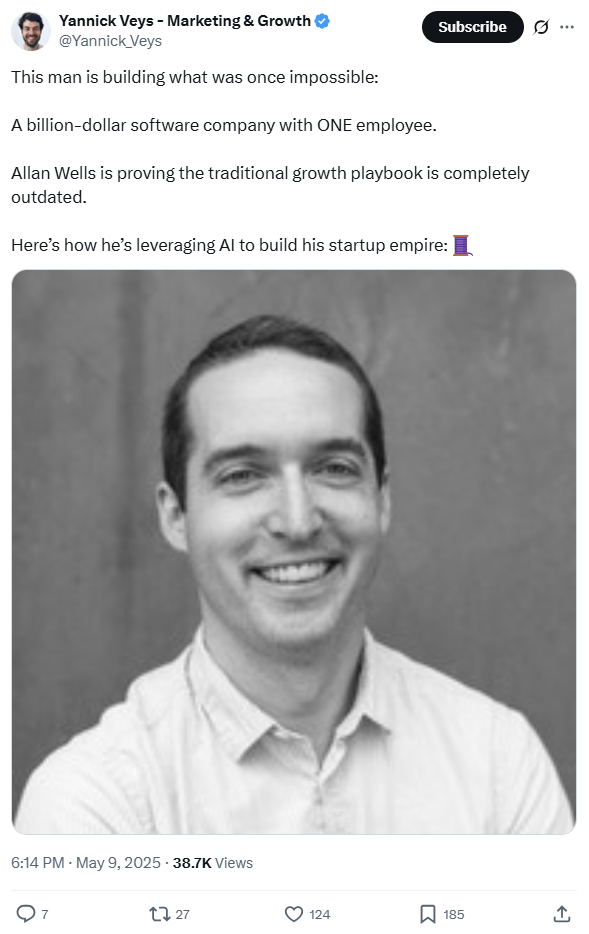The image size is (589, 934).
Task: Click the 124 likes count
Action: point(320,914)
